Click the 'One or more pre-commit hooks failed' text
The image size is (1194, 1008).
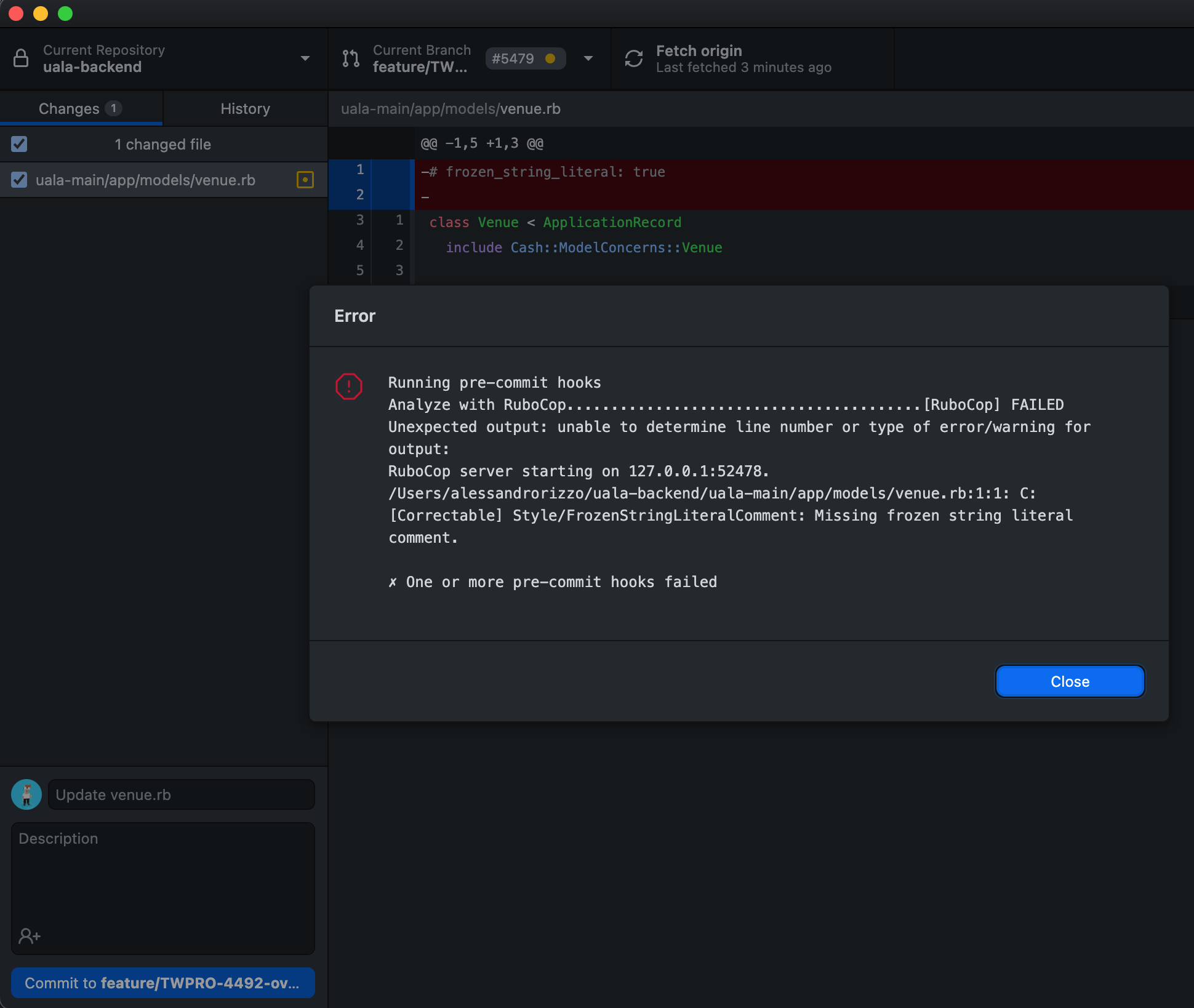(561, 582)
